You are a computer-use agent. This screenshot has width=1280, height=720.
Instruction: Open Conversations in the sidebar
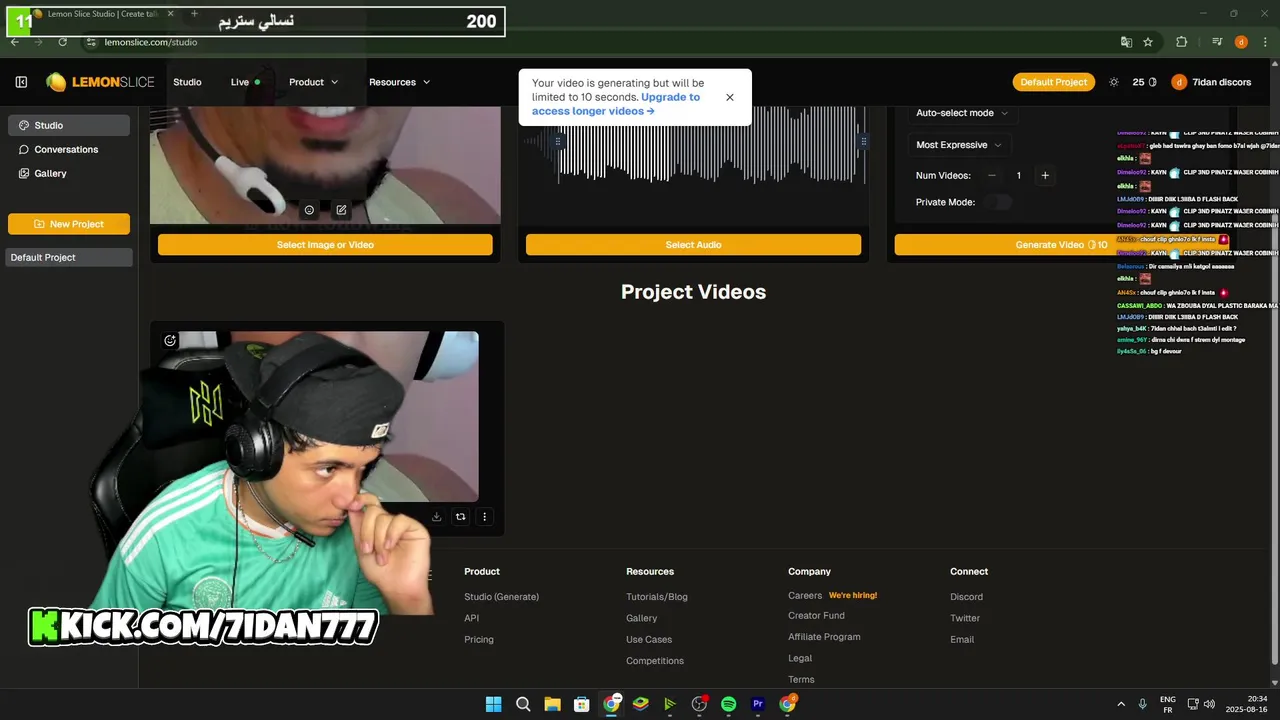pyautogui.click(x=69, y=149)
